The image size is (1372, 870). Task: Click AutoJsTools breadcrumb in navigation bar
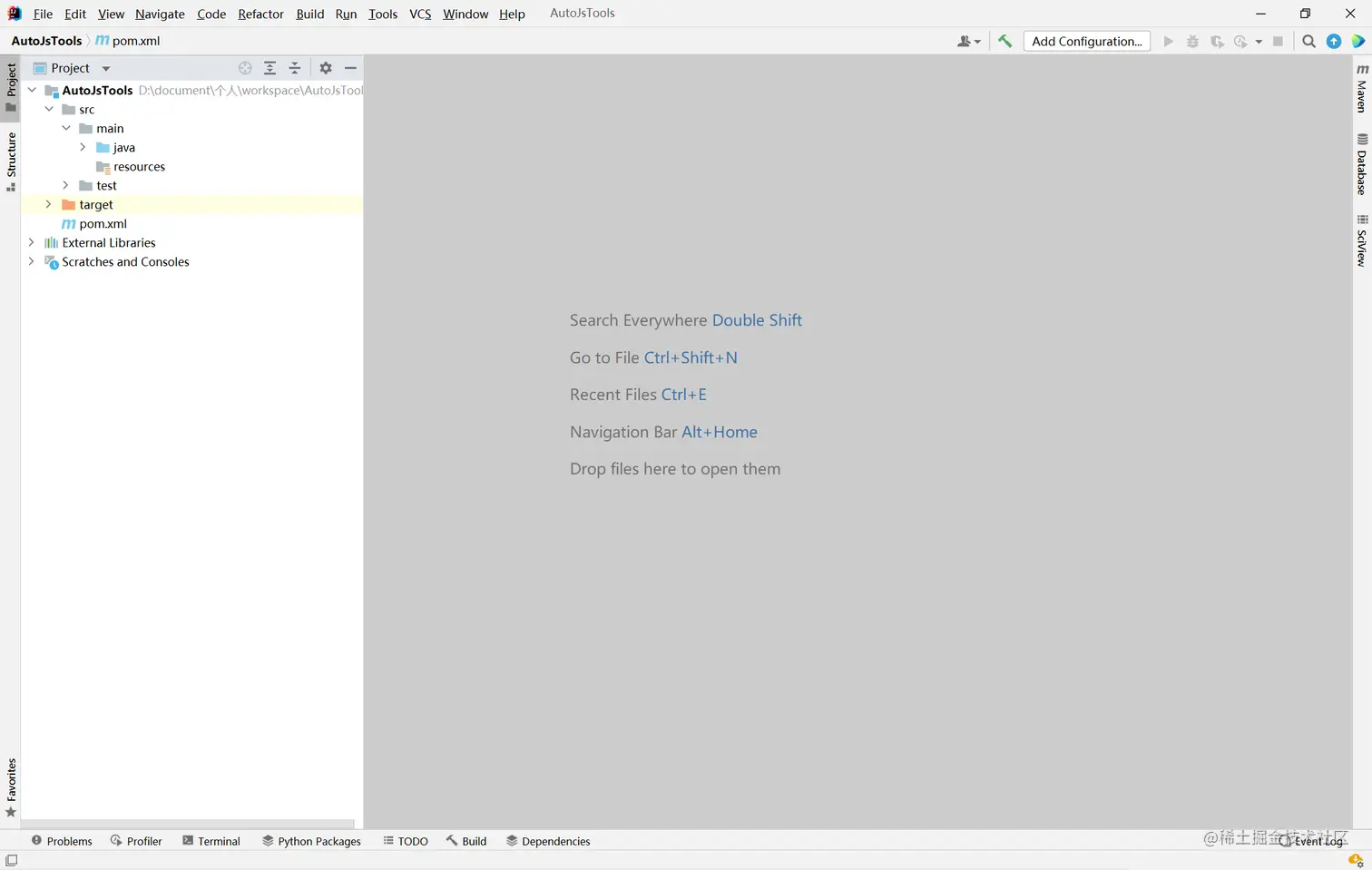coord(47,41)
